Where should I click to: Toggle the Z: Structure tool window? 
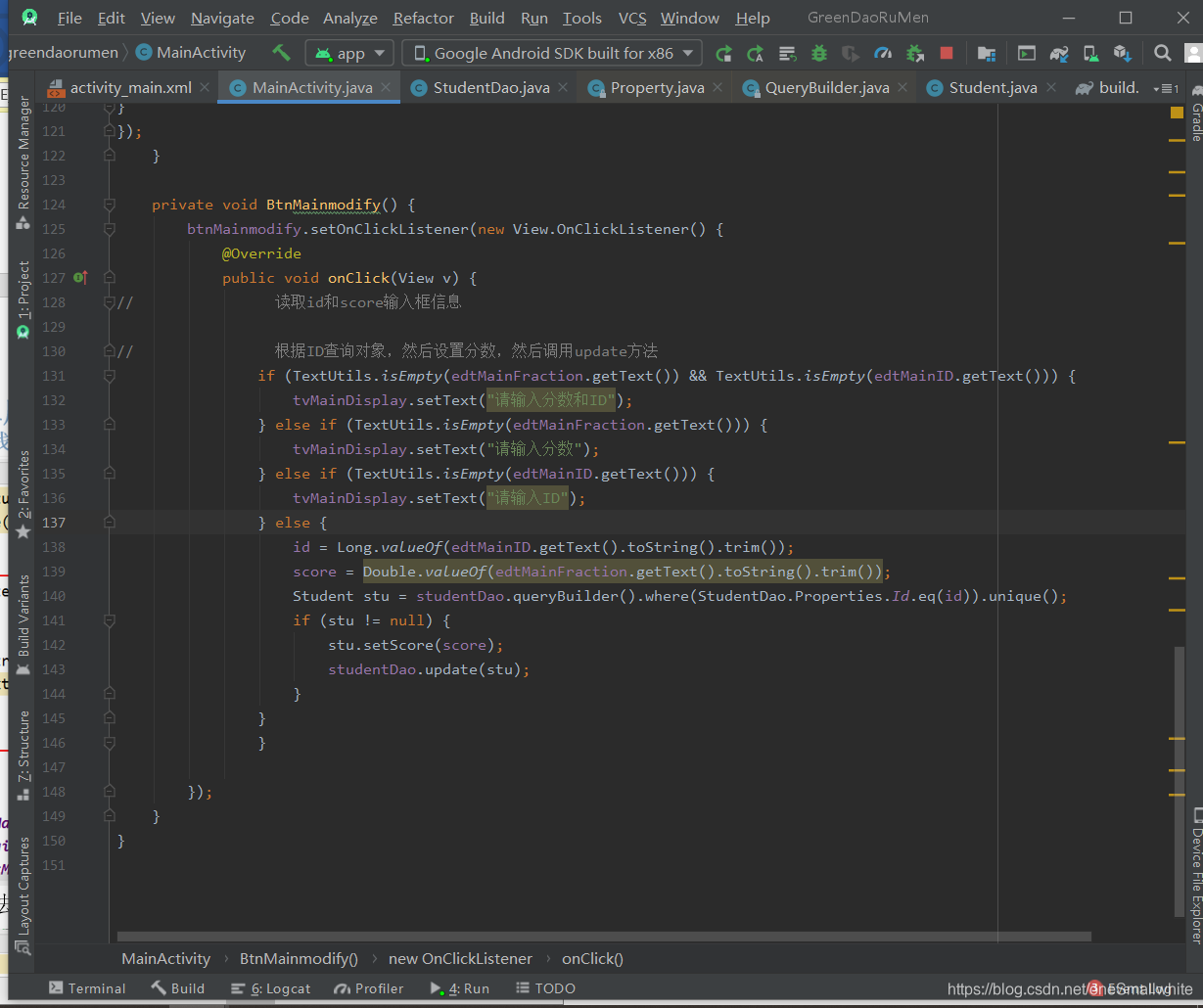tap(23, 756)
